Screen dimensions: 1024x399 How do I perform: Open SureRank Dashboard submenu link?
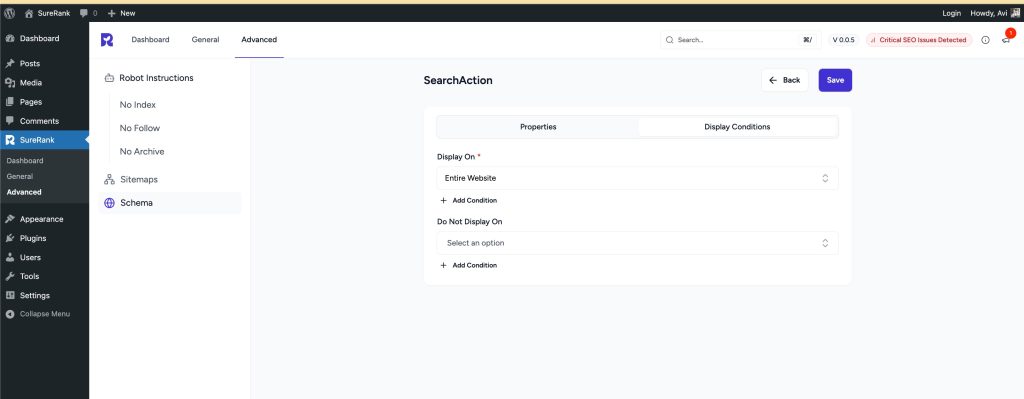(25, 161)
